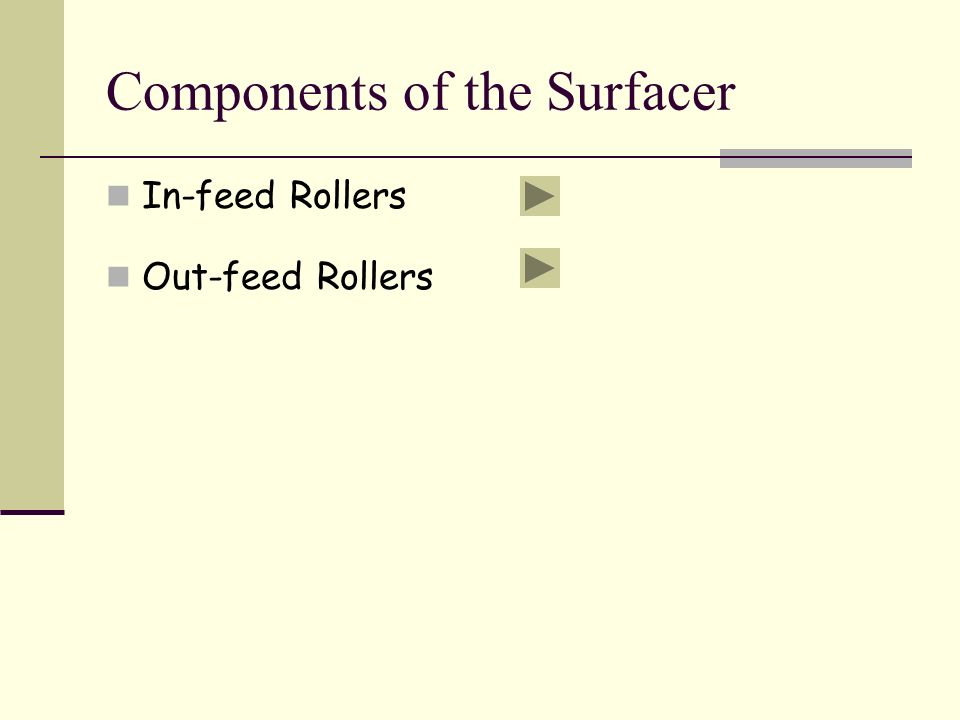The width and height of the screenshot is (960, 720).
Task: Select the gray square bullet before In-feed Rollers
Action: coord(118,197)
